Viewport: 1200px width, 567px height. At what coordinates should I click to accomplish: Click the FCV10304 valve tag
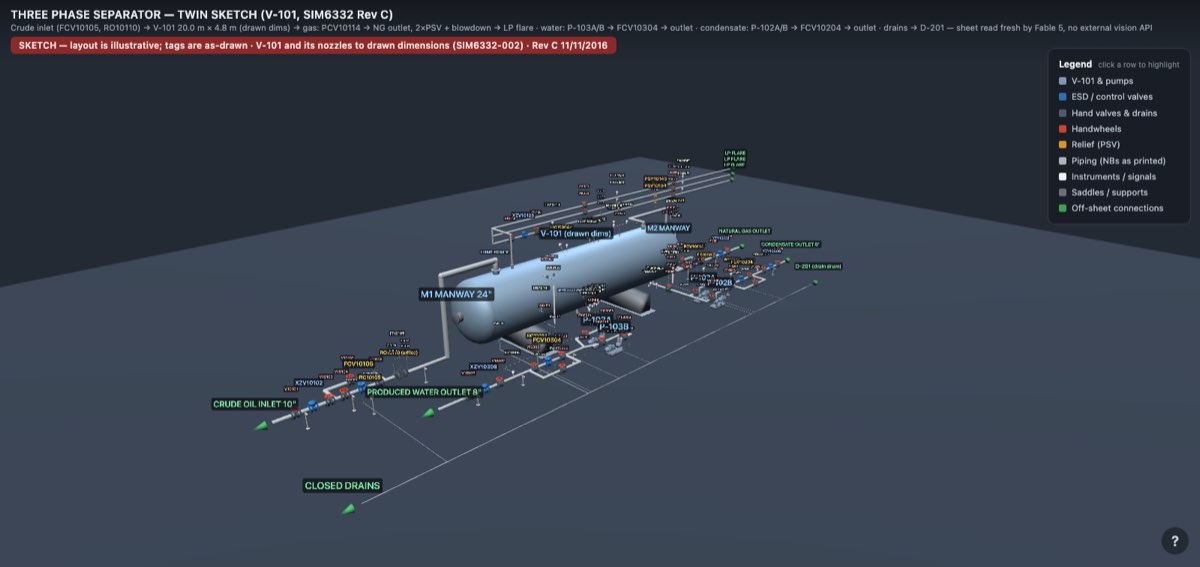coord(547,340)
